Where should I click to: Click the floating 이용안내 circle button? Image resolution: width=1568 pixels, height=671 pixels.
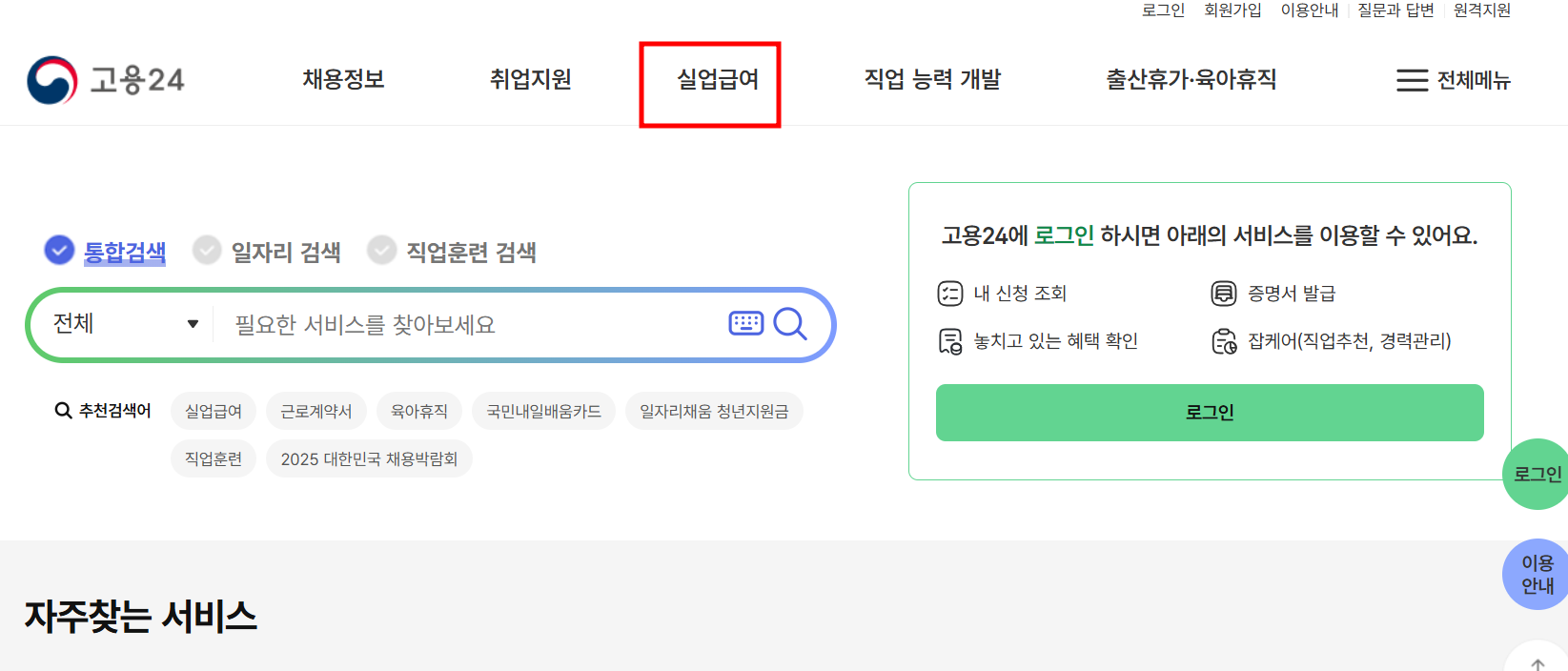tap(1535, 573)
